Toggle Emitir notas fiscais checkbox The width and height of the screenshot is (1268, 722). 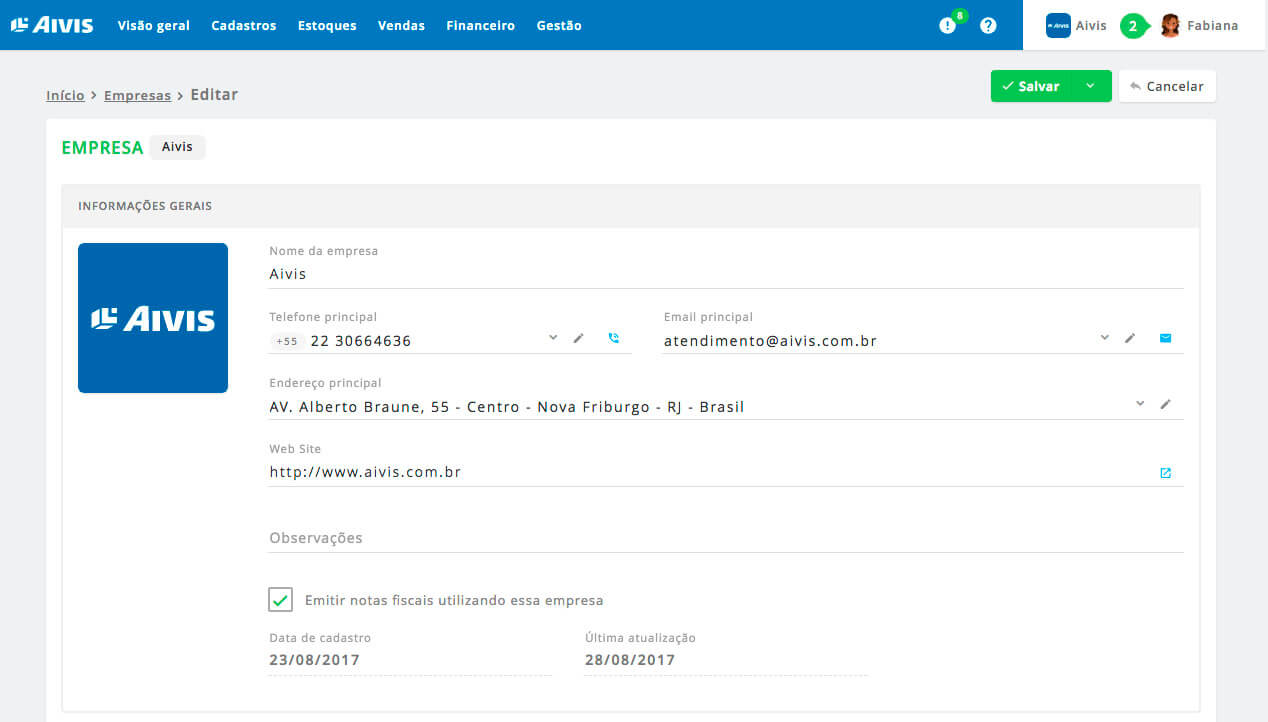pyautogui.click(x=280, y=600)
